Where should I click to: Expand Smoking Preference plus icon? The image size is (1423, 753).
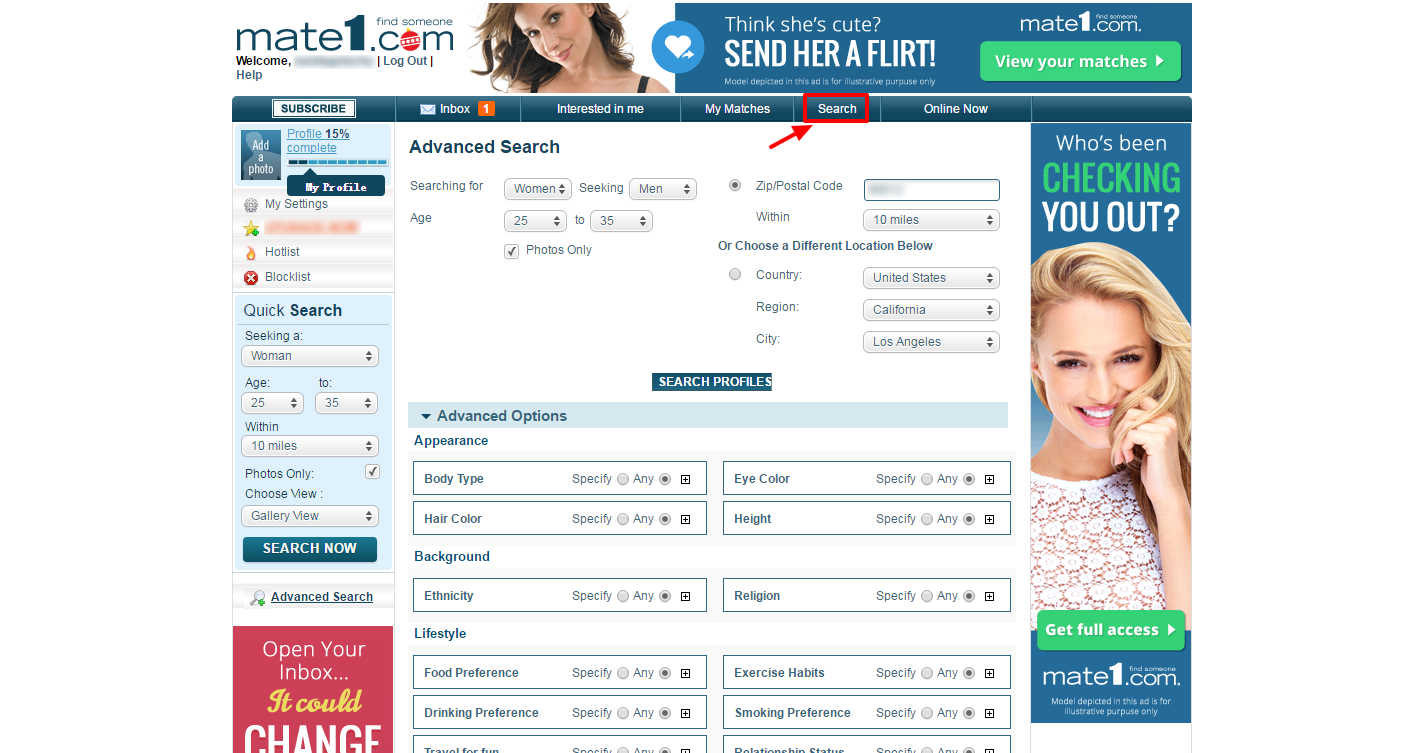point(990,714)
